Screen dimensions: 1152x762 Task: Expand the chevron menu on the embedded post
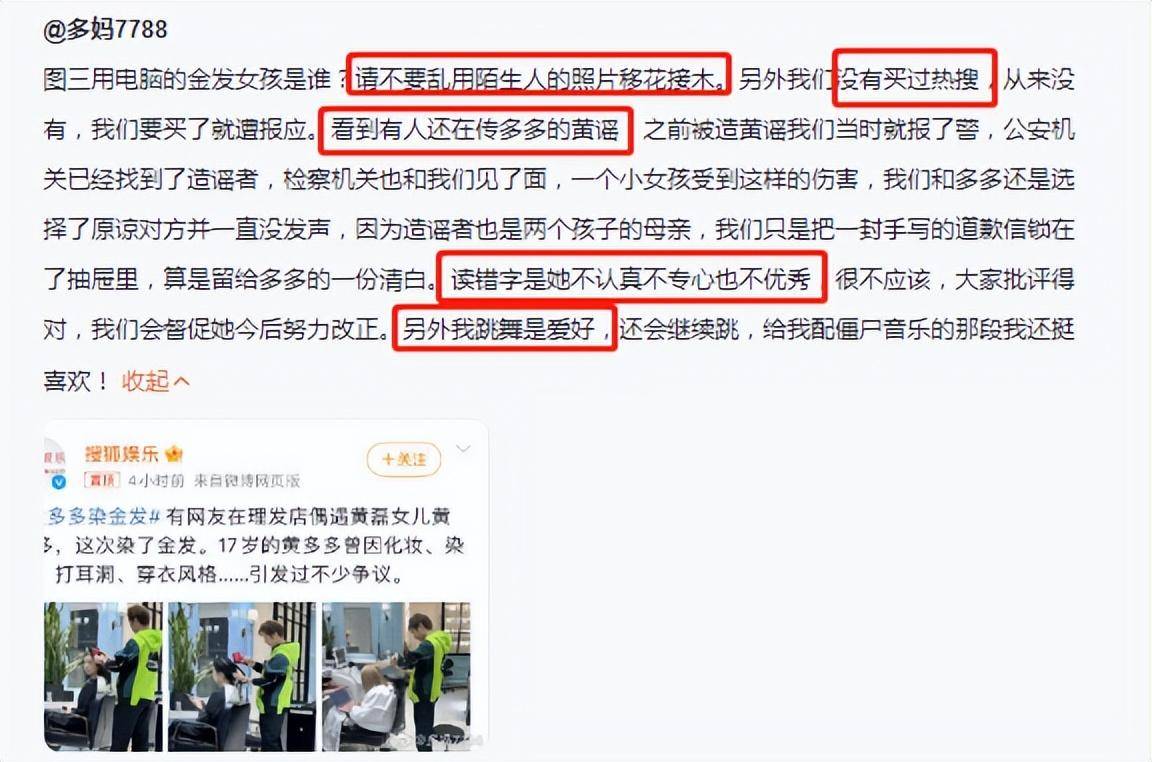click(x=463, y=448)
